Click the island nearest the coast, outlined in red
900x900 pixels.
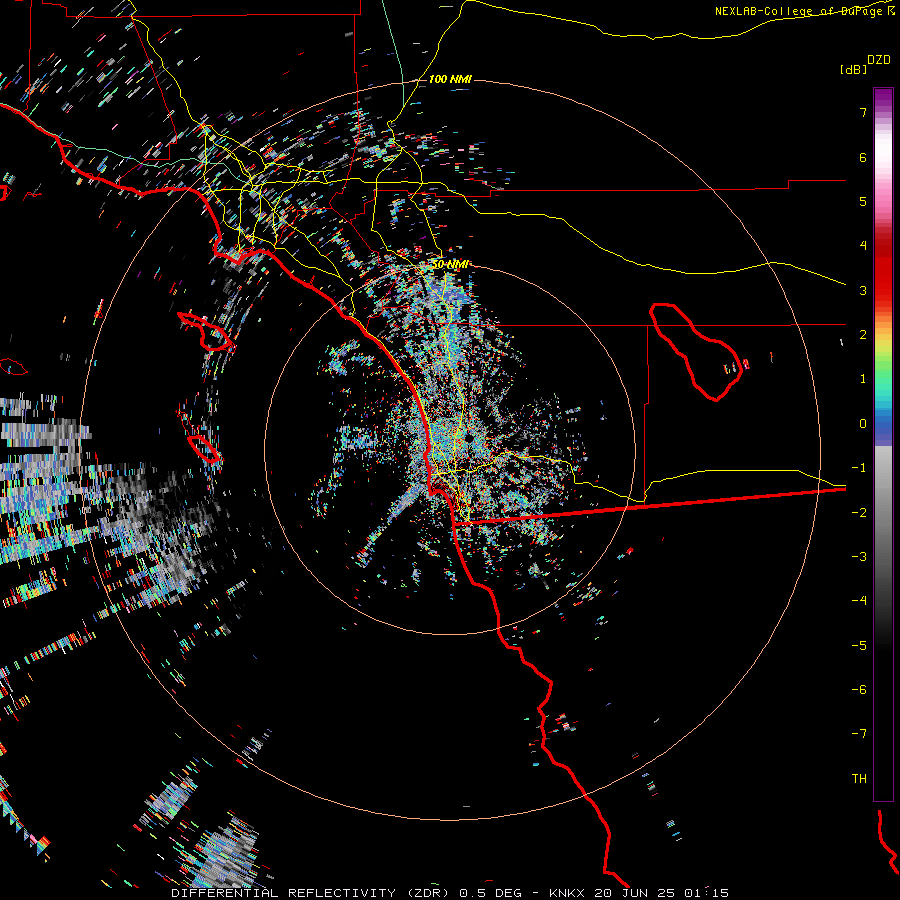205,332
